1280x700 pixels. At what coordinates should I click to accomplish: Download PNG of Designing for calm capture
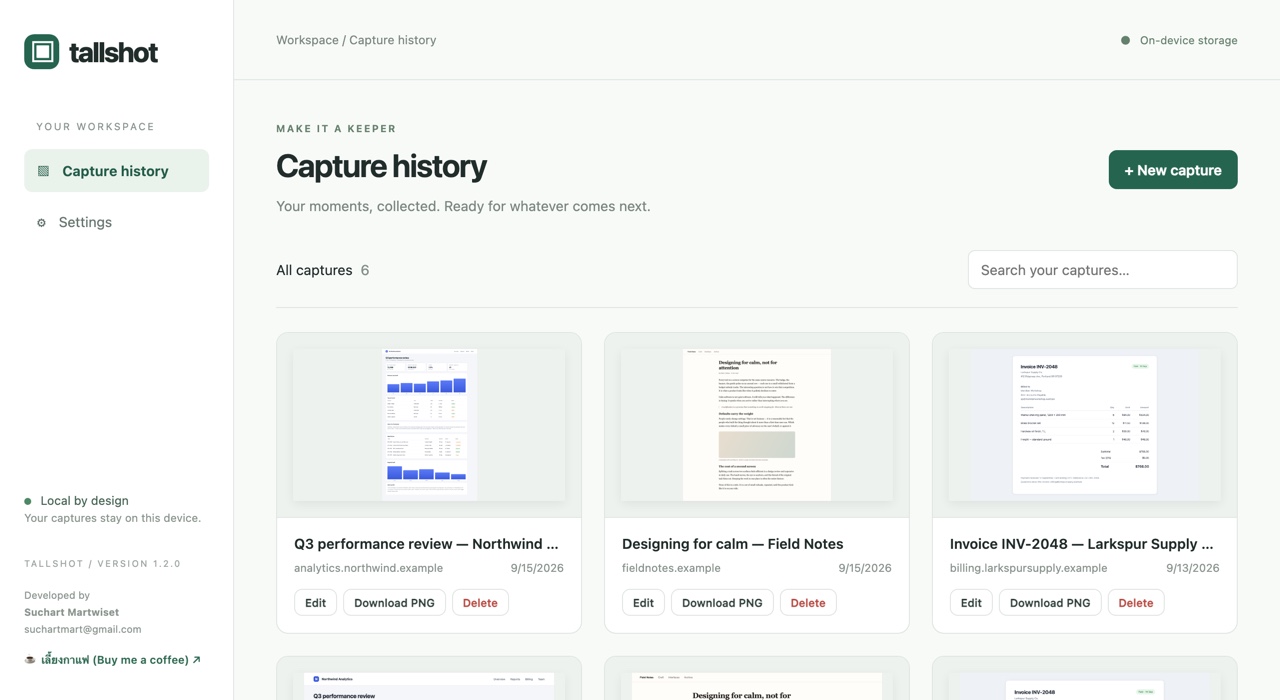(722, 603)
